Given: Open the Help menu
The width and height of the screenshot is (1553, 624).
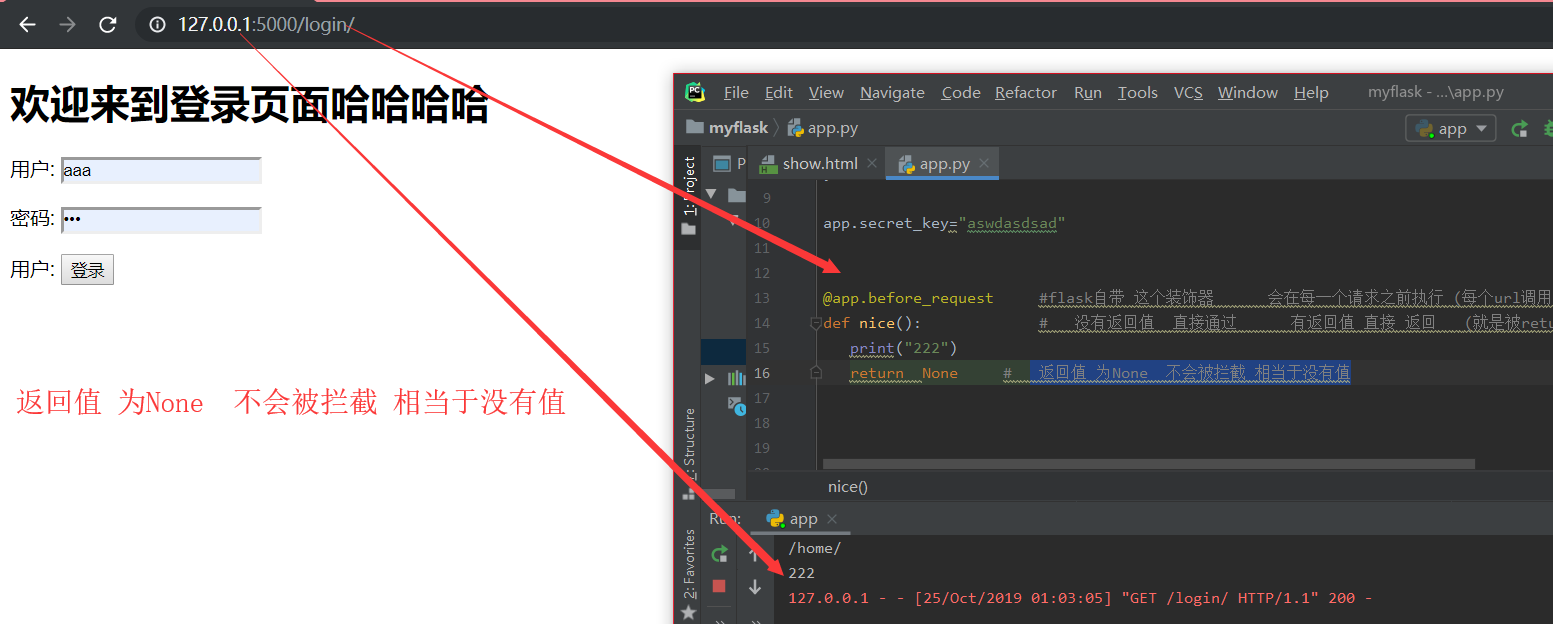Looking at the screenshot, I should [x=1311, y=92].
